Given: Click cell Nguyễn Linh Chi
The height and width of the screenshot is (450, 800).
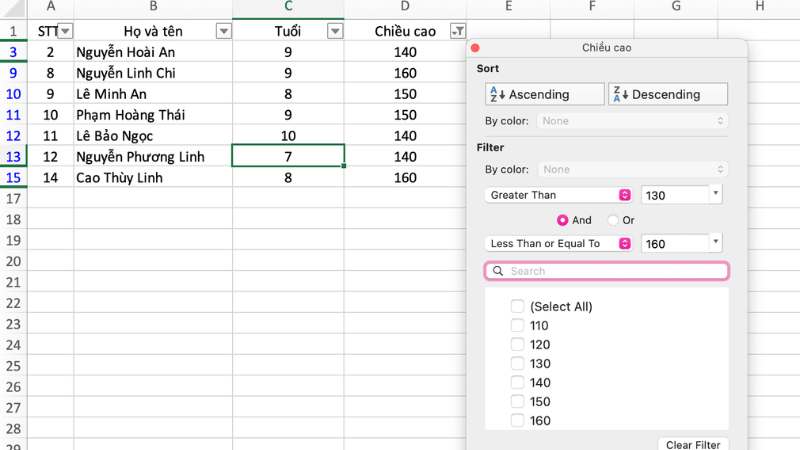Looking at the screenshot, I should point(153,73).
